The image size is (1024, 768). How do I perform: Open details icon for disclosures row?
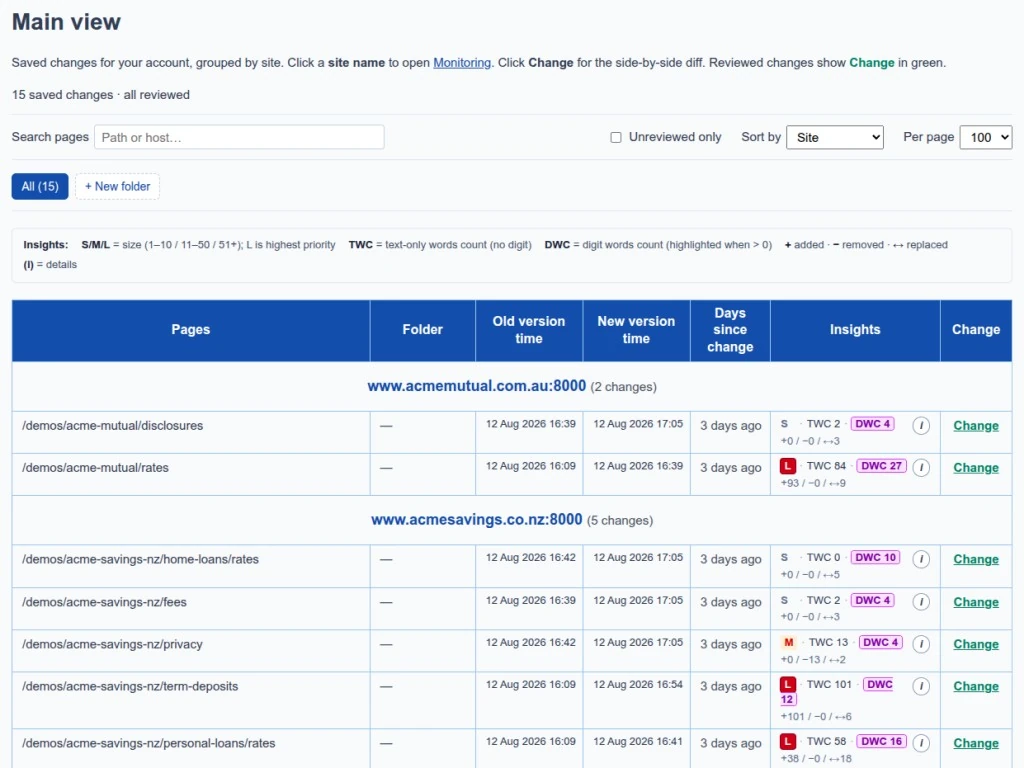pos(921,426)
